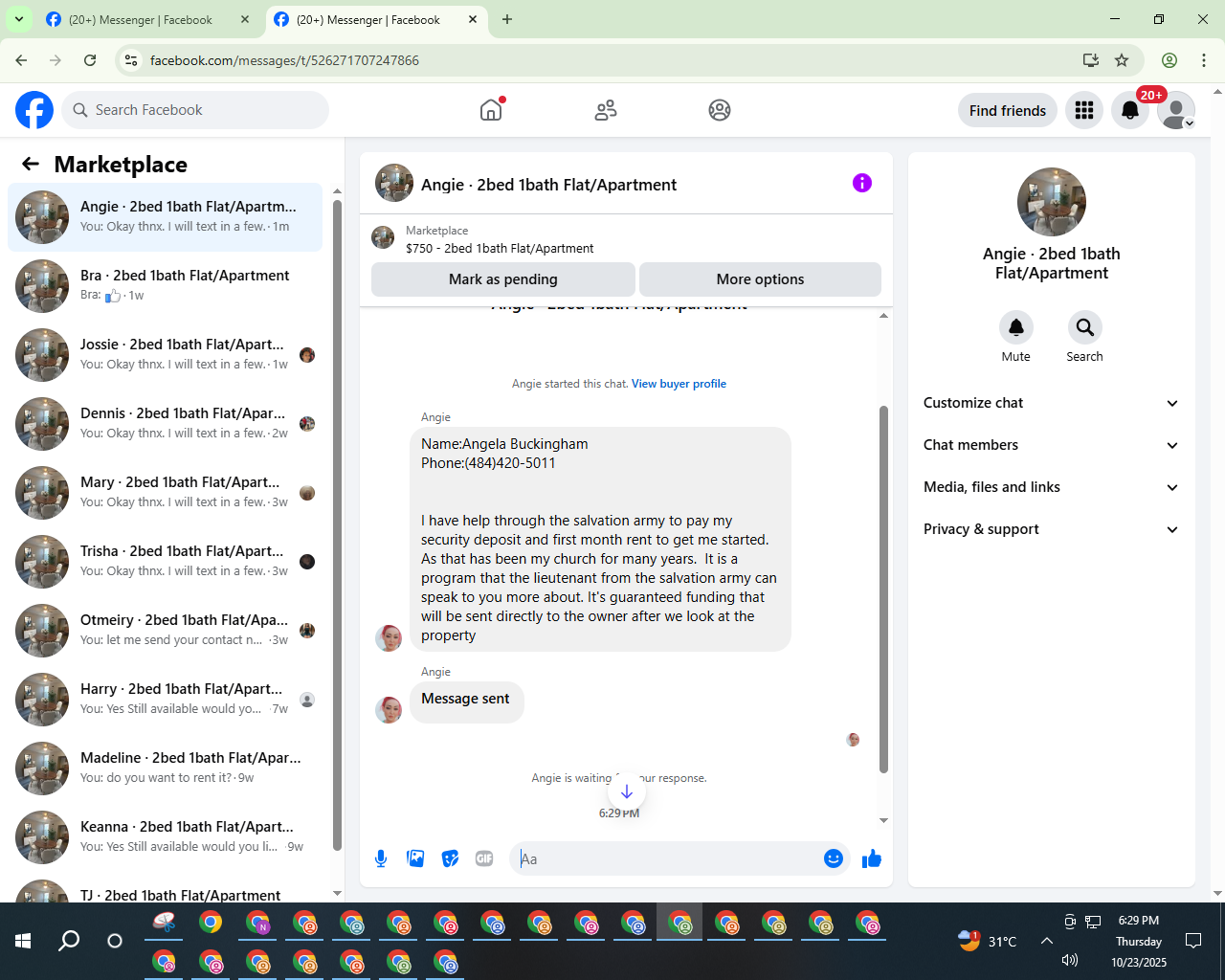Viewport: 1225px width, 980px height.
Task: Open Chrome profile icon in toolbar
Action: tap(1169, 60)
